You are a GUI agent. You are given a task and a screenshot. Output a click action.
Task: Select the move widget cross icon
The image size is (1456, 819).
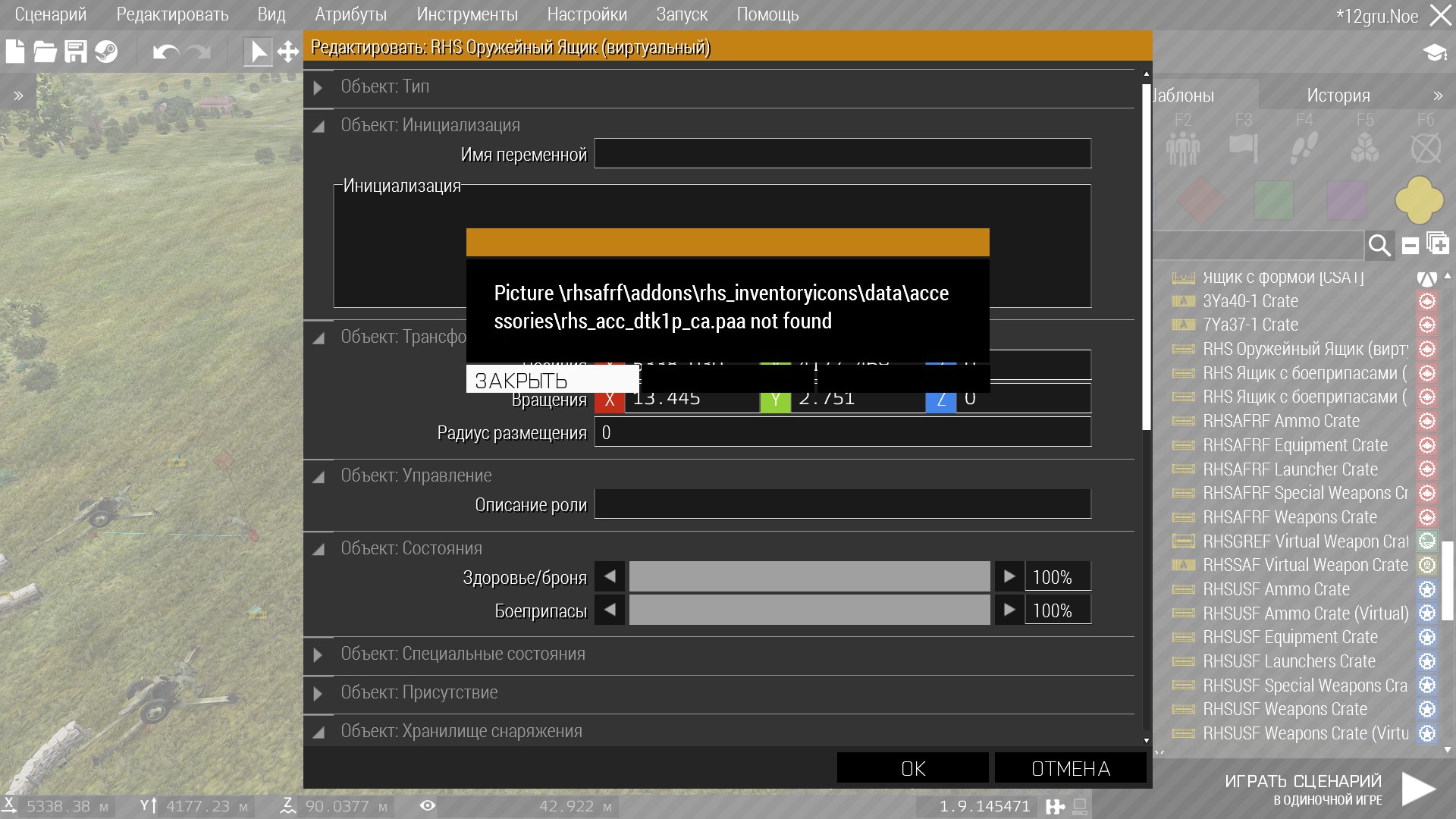coord(288,52)
